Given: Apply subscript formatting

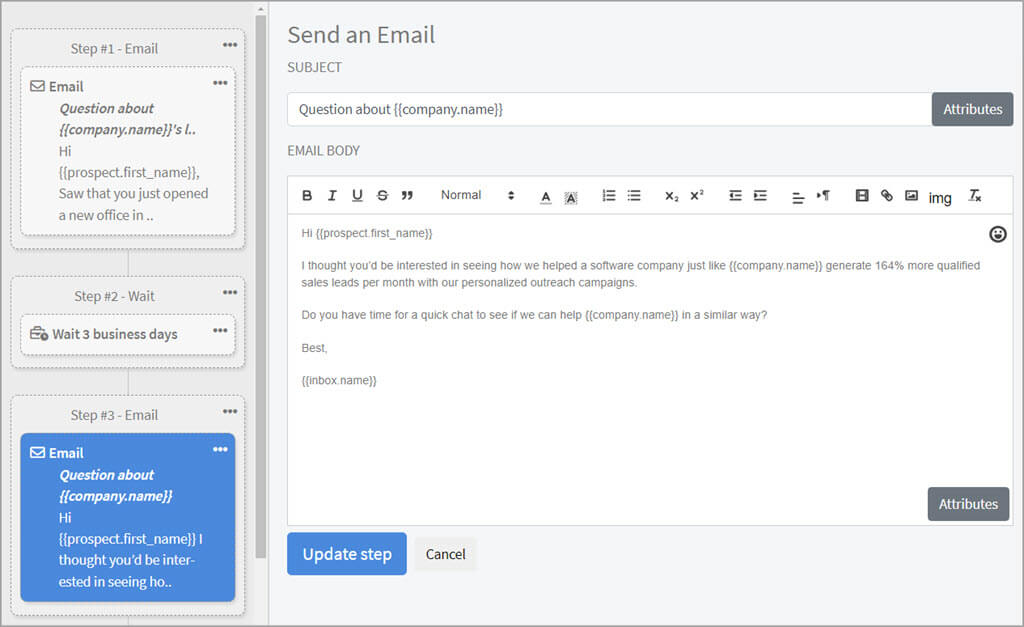Looking at the screenshot, I should (x=672, y=196).
